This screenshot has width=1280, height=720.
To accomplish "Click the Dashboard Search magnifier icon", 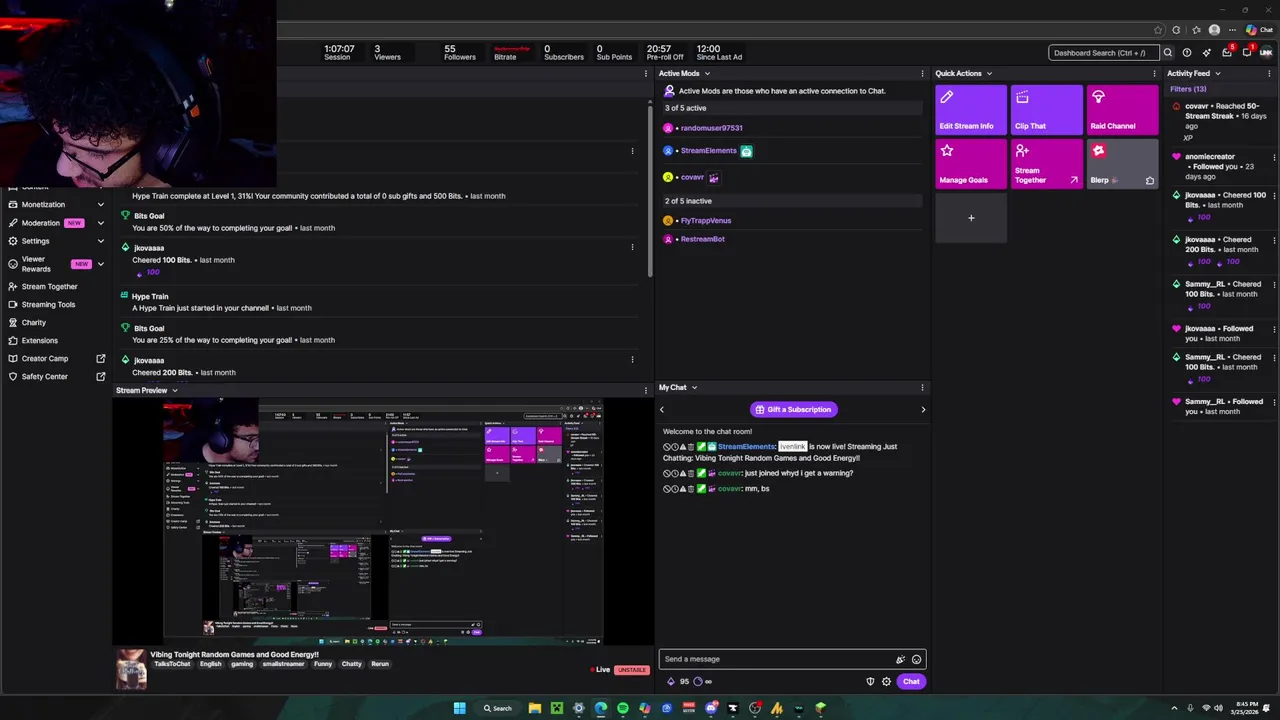I will pyautogui.click(x=1167, y=53).
